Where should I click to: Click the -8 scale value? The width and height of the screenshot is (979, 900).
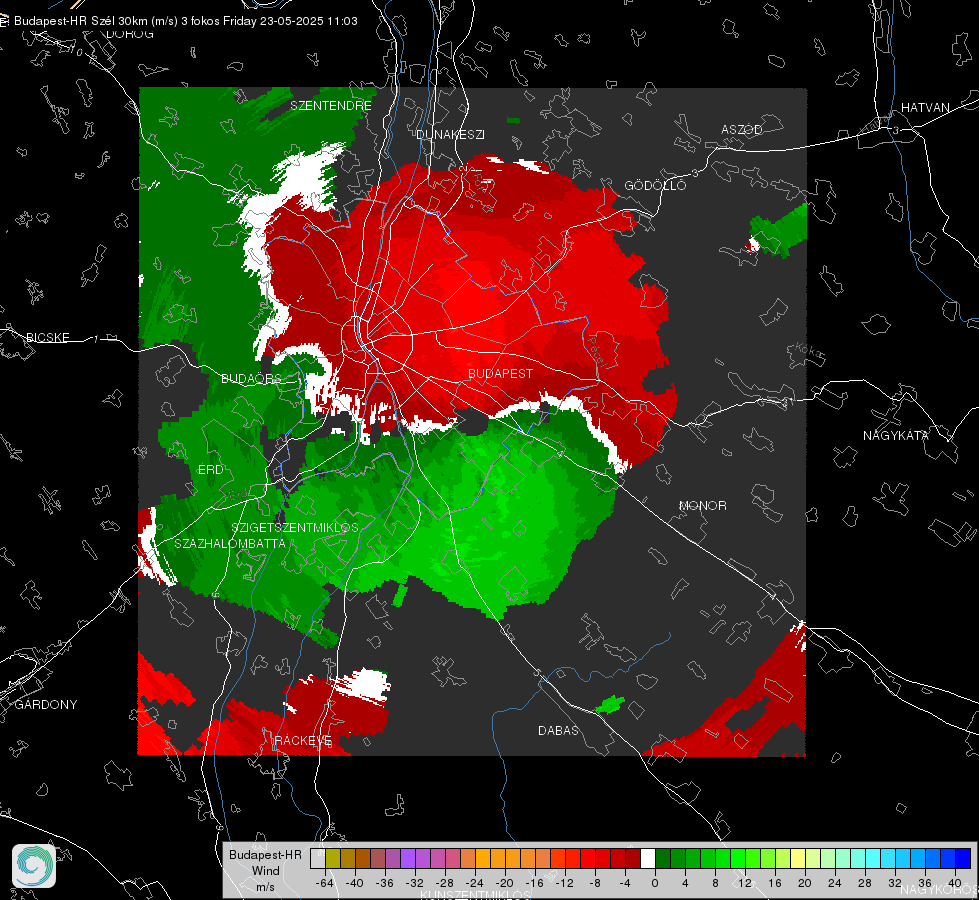pos(595,883)
